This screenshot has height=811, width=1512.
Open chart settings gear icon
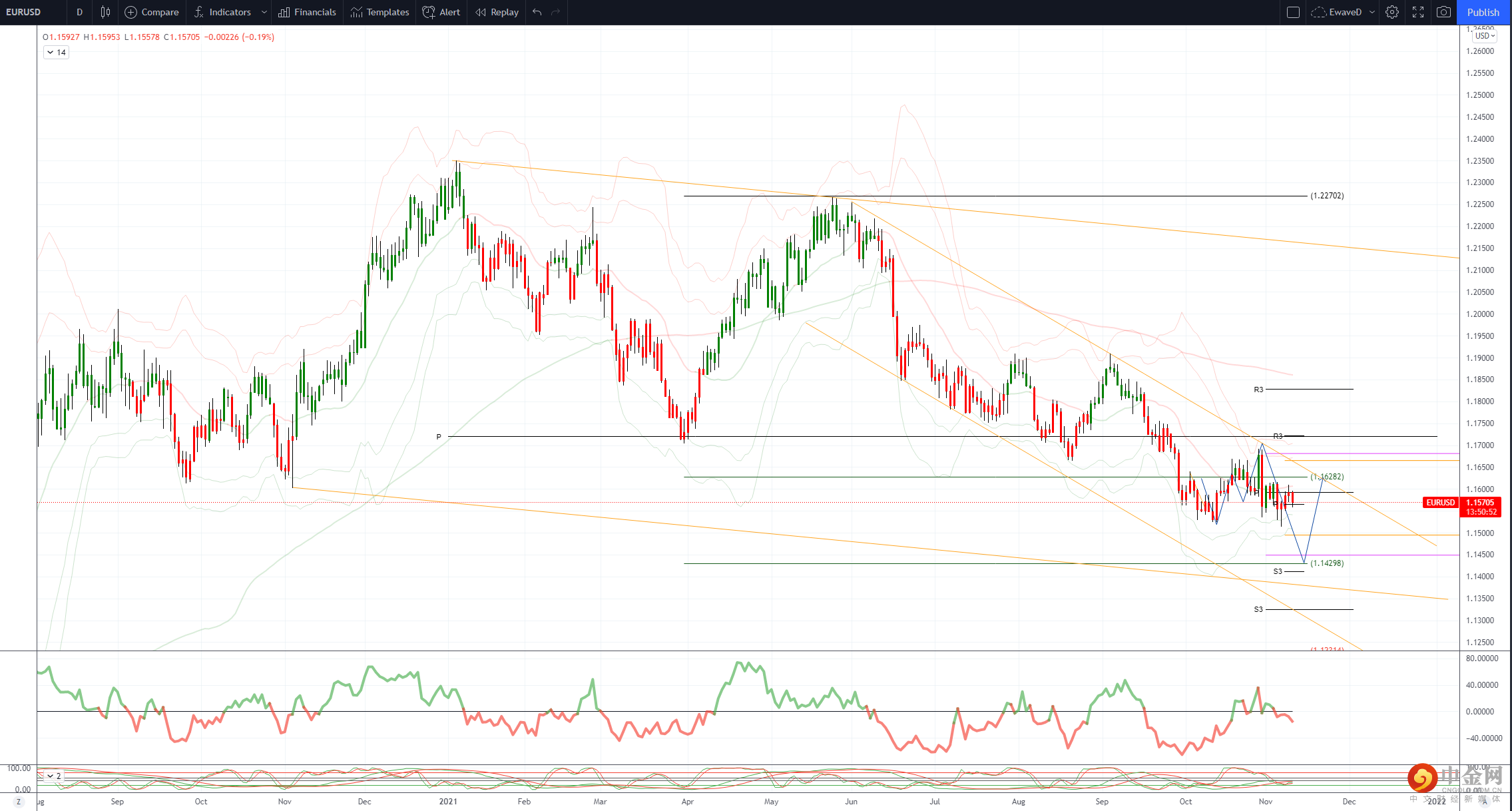coord(1391,12)
